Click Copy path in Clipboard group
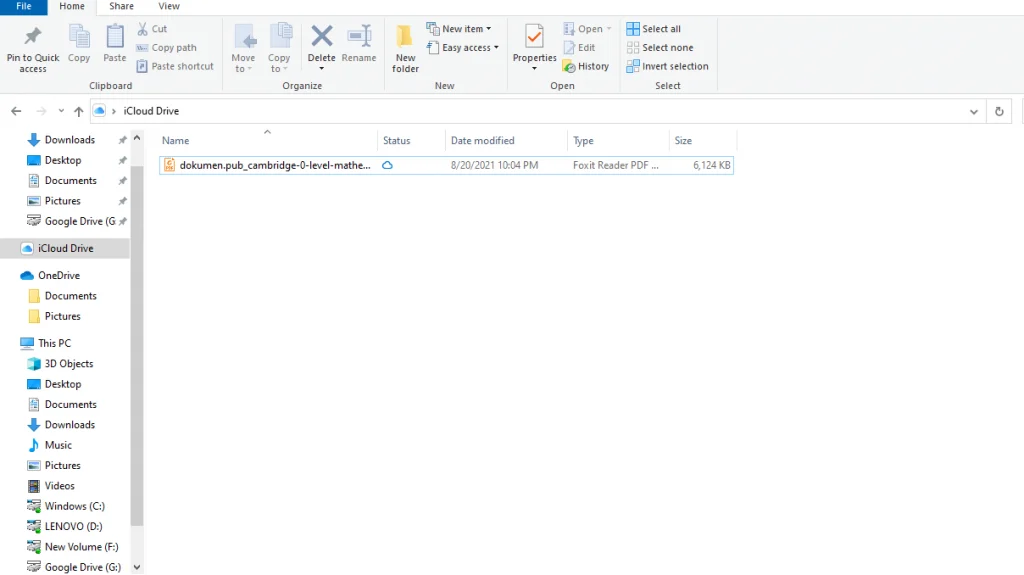The width and height of the screenshot is (1024, 575). point(167,48)
